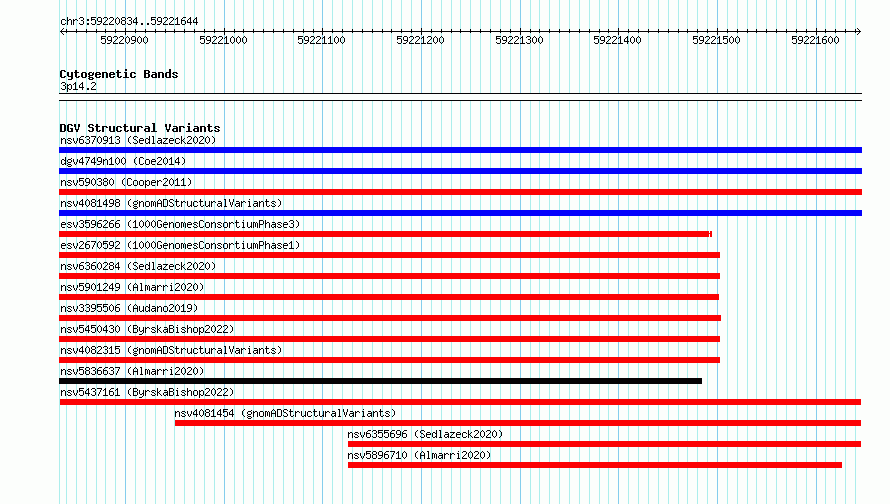Click the red bar under esv2670592
890x504 pixels.
click(x=389, y=255)
